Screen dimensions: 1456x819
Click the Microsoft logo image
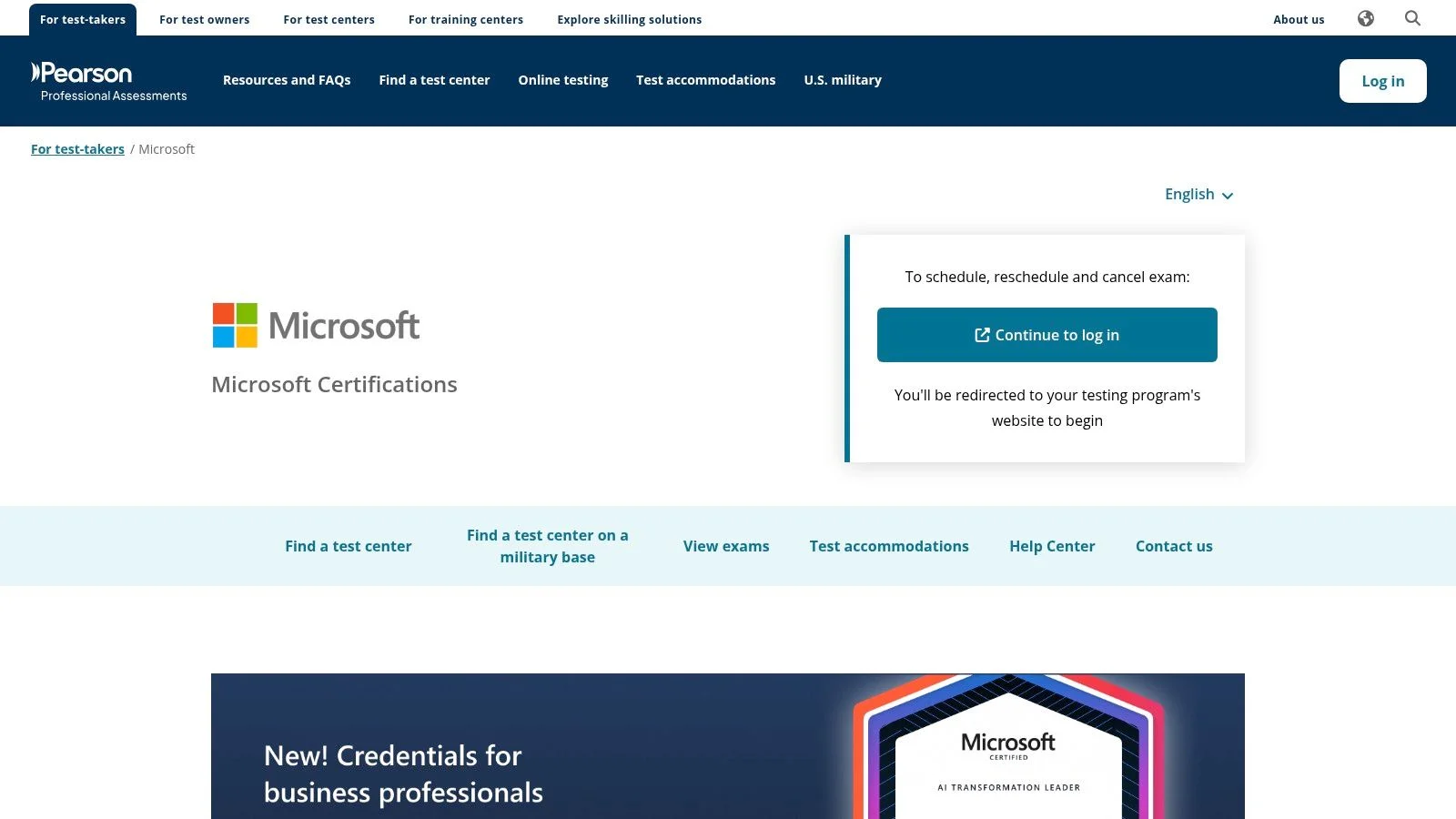pyautogui.click(x=316, y=325)
